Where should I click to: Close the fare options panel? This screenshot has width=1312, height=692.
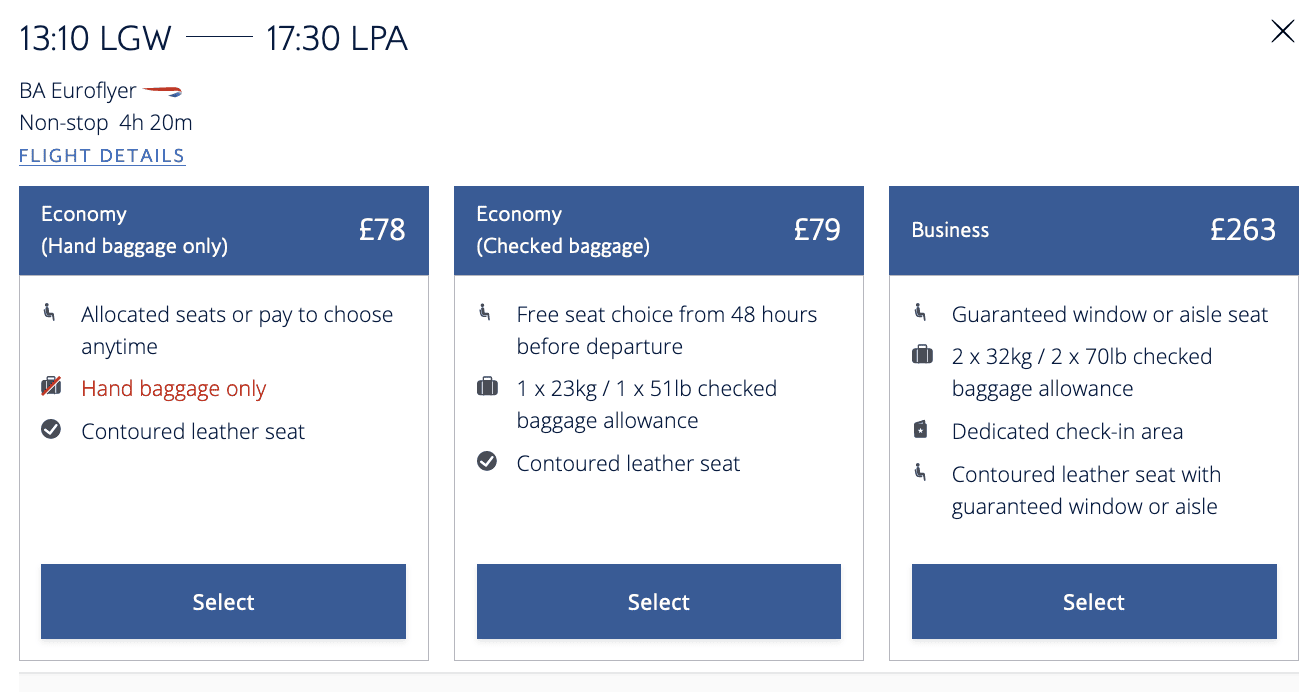tap(1282, 32)
